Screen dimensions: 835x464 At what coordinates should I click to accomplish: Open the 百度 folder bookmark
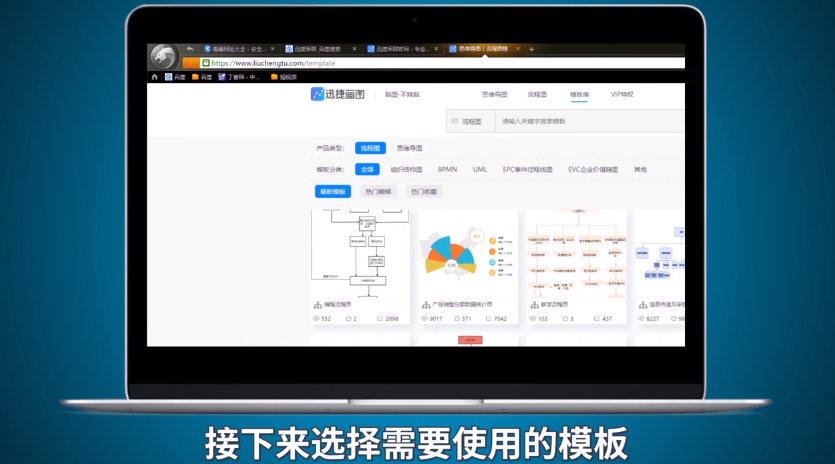(202, 77)
